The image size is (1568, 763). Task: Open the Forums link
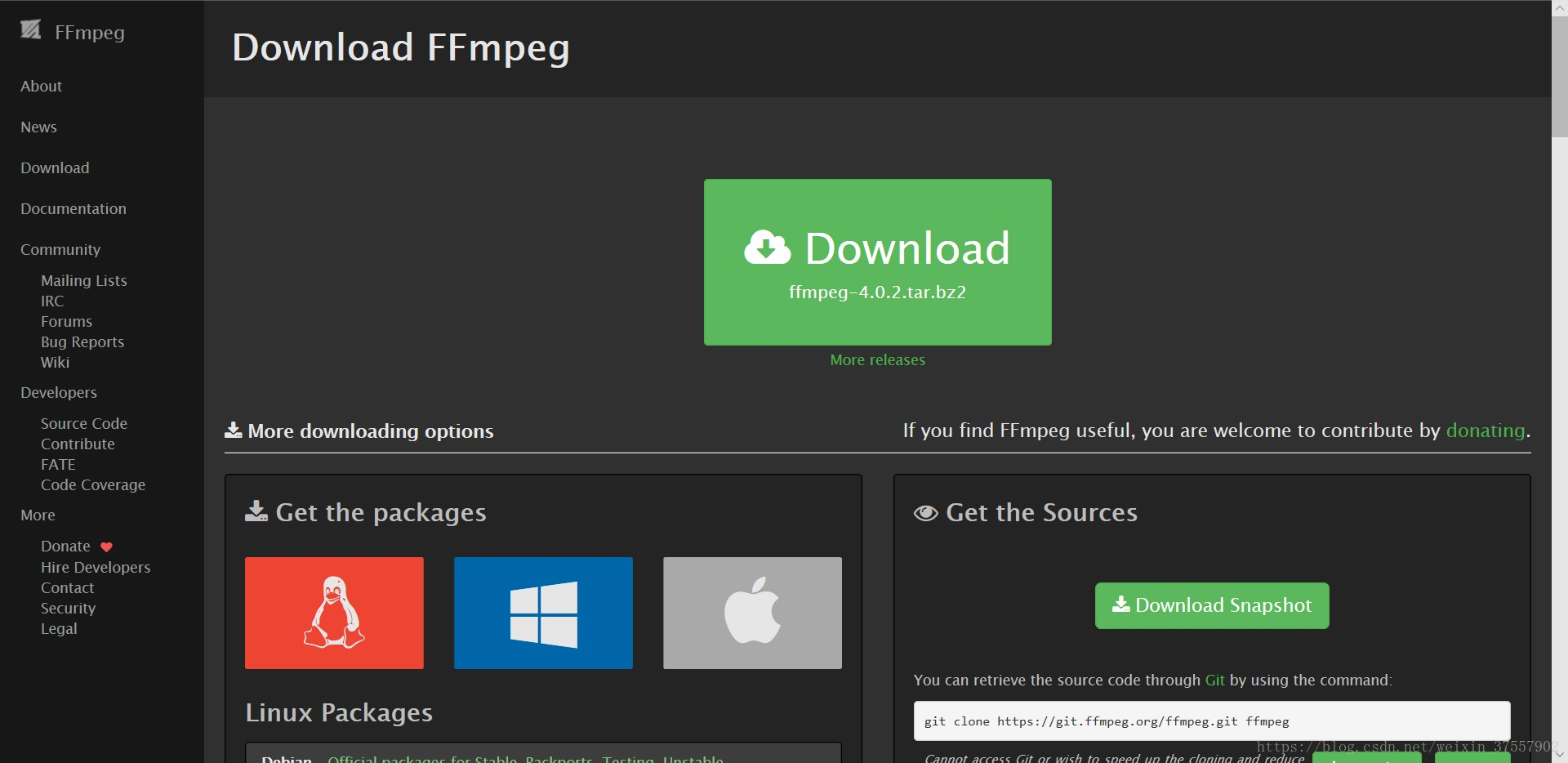66,321
